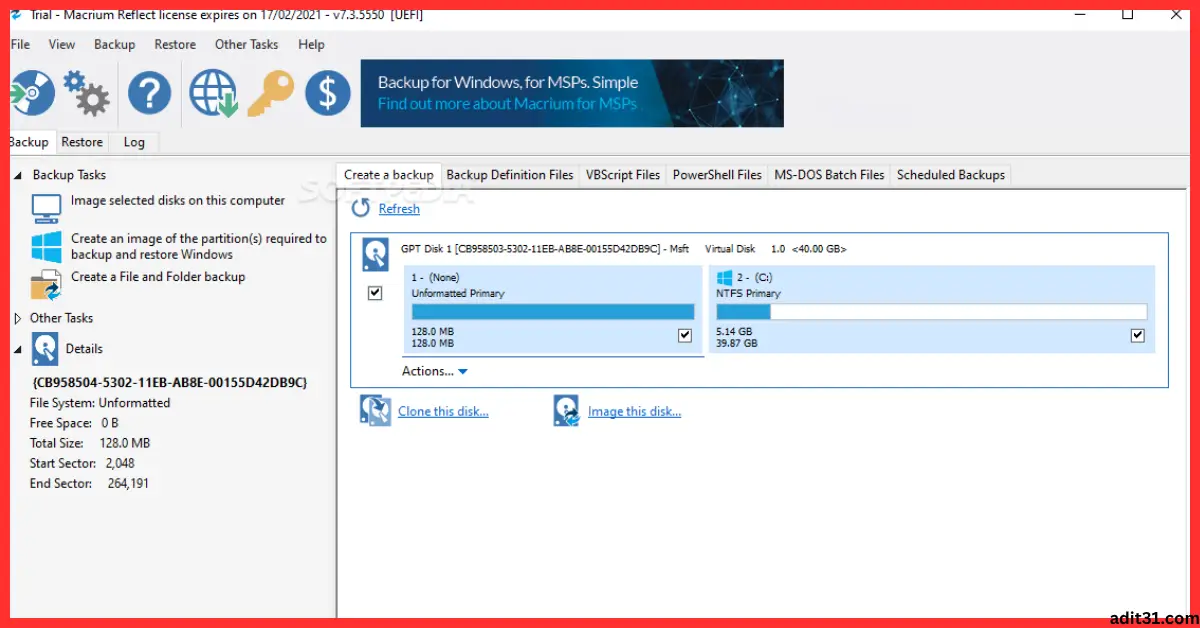Image resolution: width=1200 pixels, height=628 pixels.
Task: Click the Free Space 0 B detail
Action: [x=74, y=423]
